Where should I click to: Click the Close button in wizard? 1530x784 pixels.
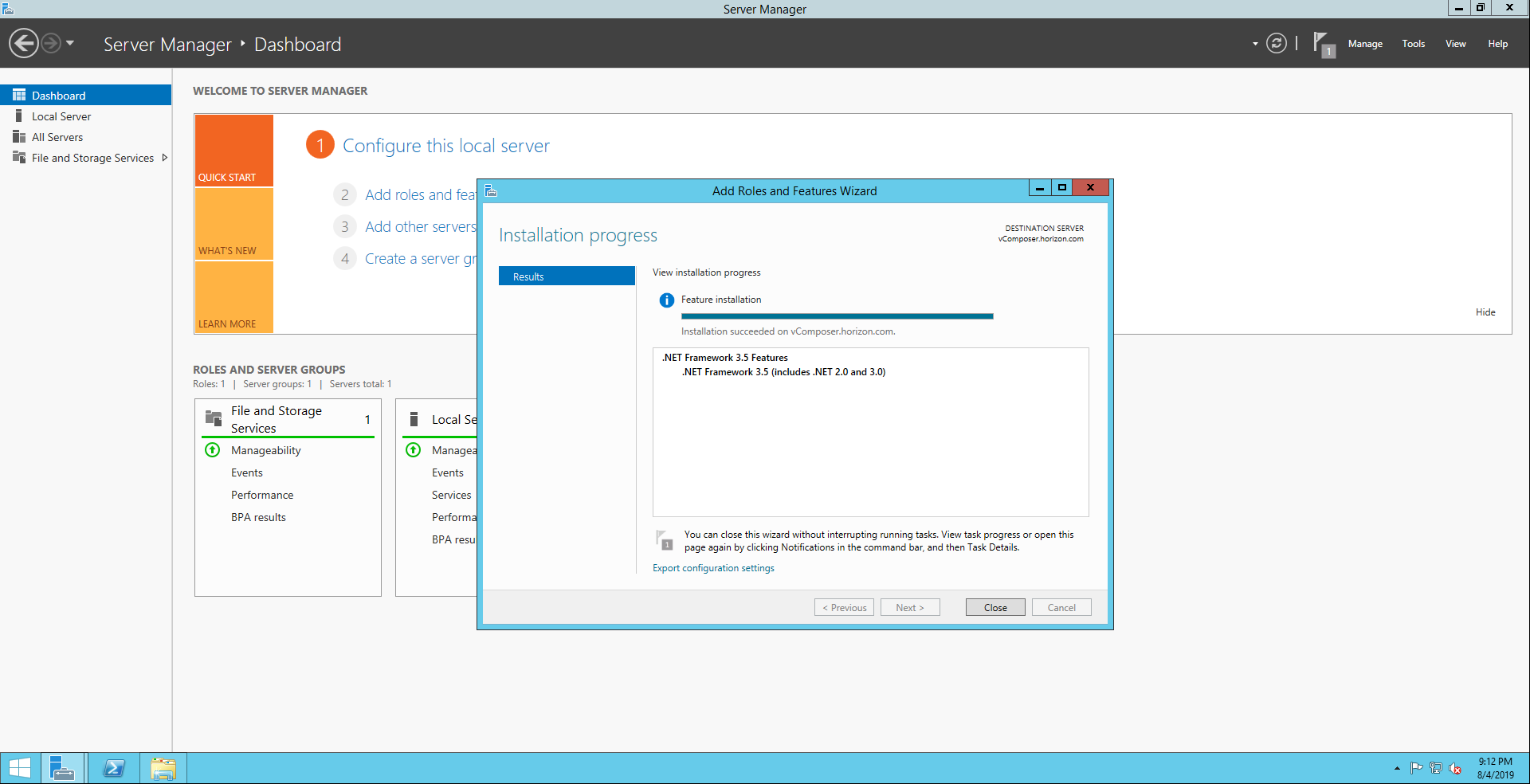994,607
